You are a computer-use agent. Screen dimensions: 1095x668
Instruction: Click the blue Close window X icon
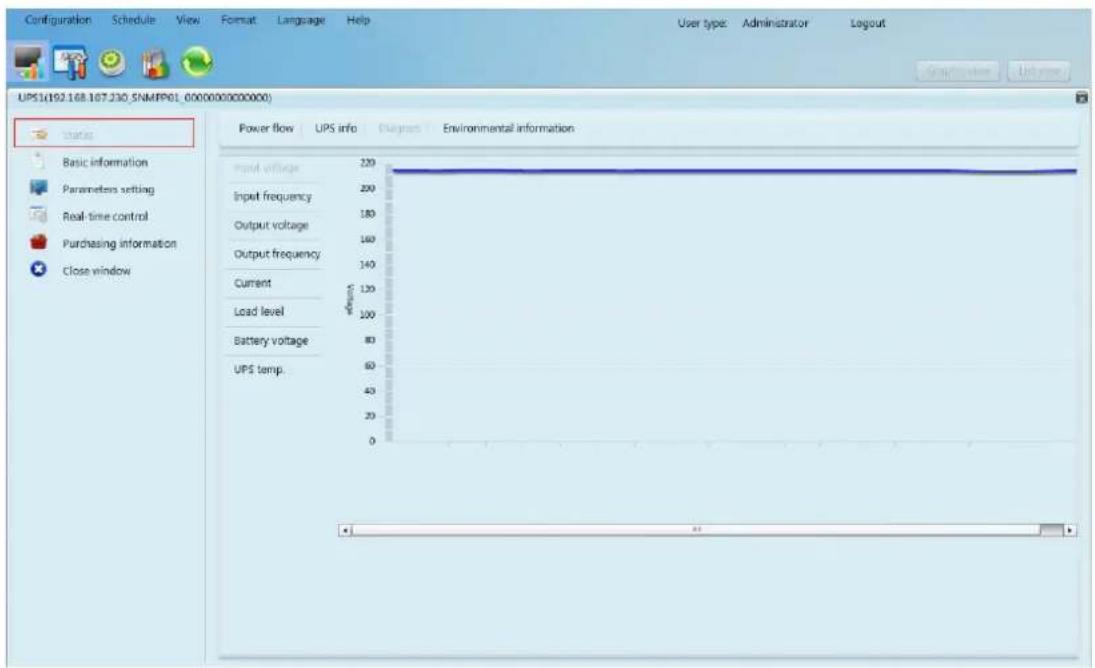click(38, 269)
